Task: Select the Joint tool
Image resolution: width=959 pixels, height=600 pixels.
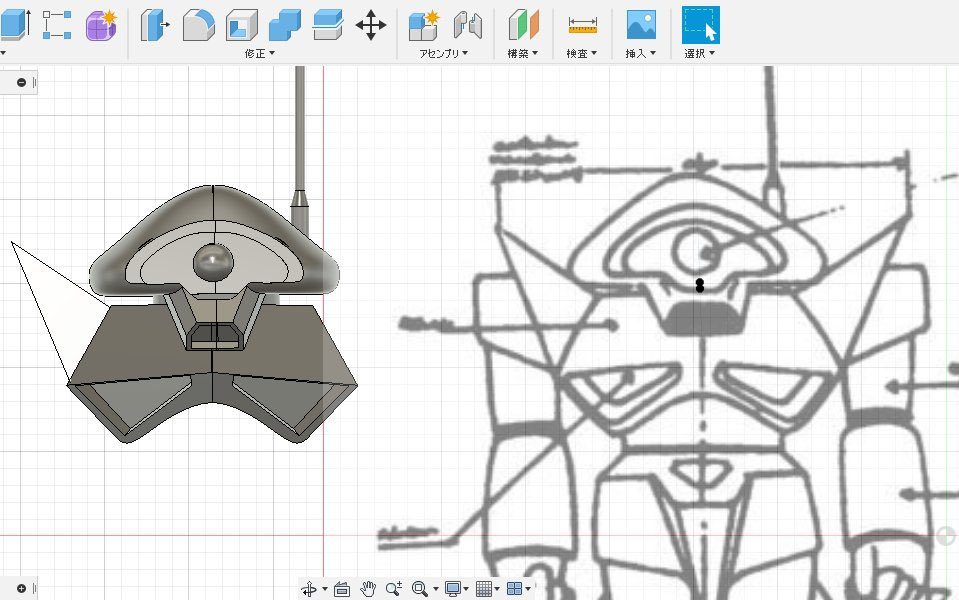Action: (x=467, y=24)
